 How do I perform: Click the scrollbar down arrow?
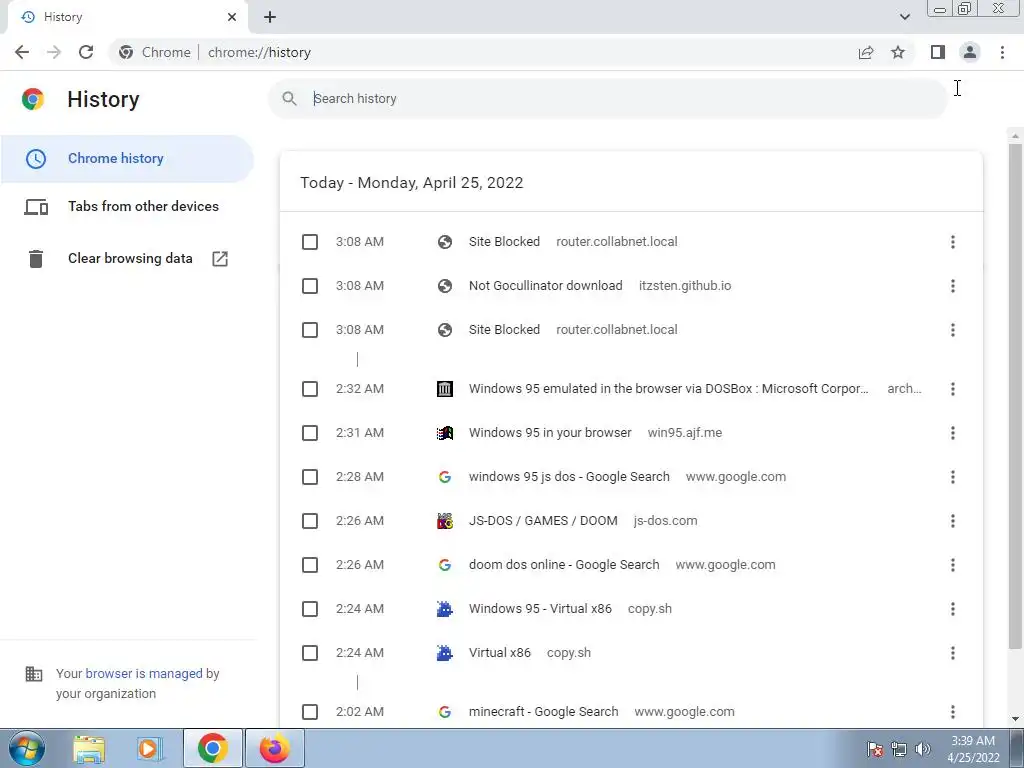coord(1015,720)
